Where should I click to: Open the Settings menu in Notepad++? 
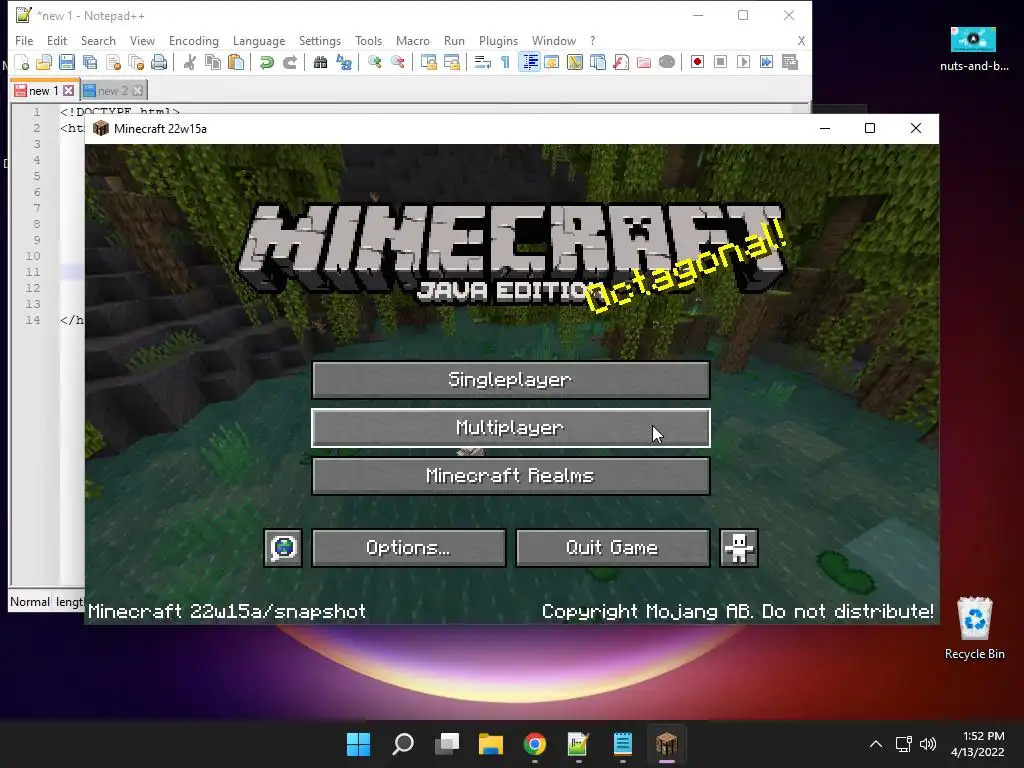point(320,40)
